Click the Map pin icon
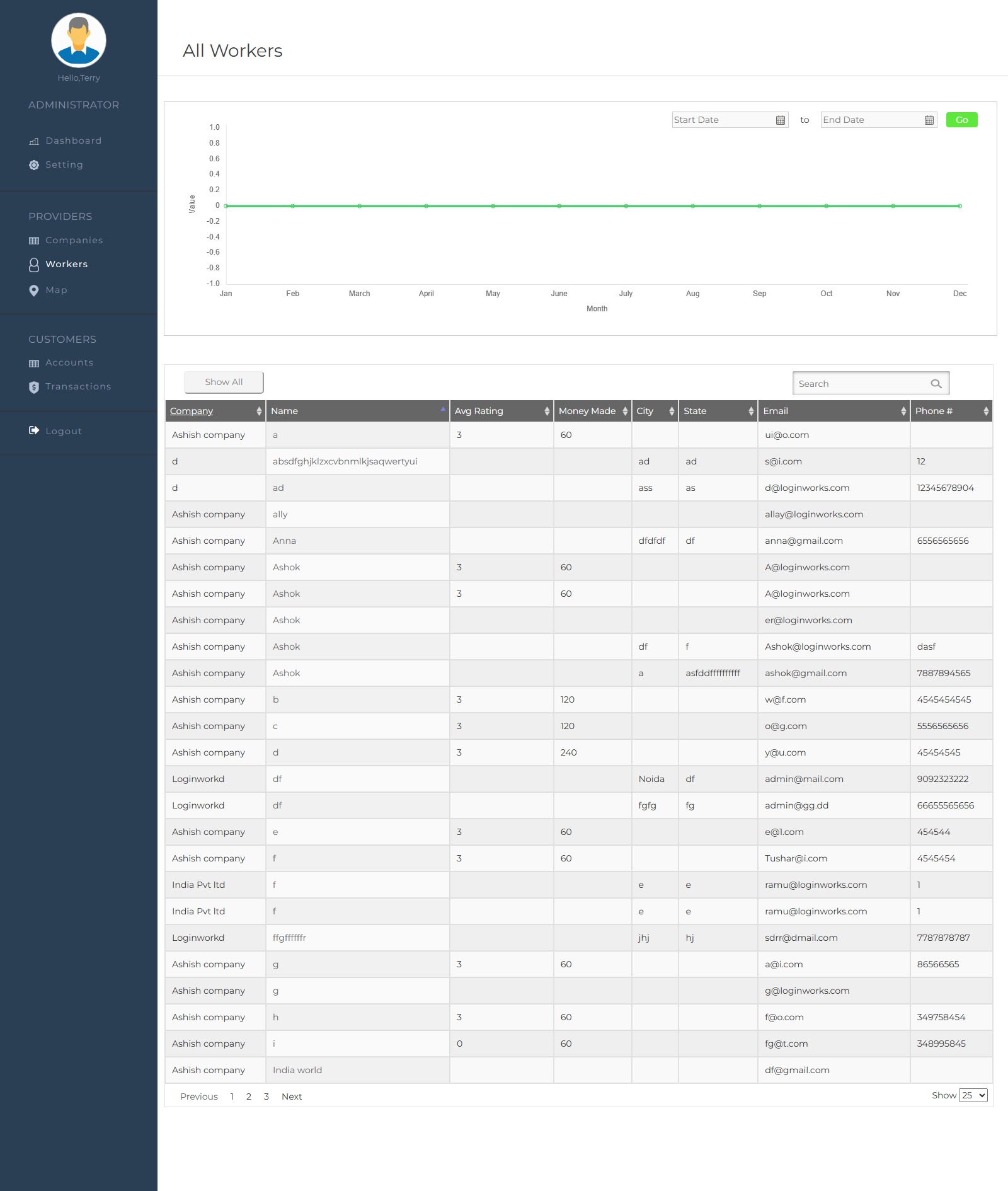Viewport: 1008px width, 1191px height. tap(34, 291)
